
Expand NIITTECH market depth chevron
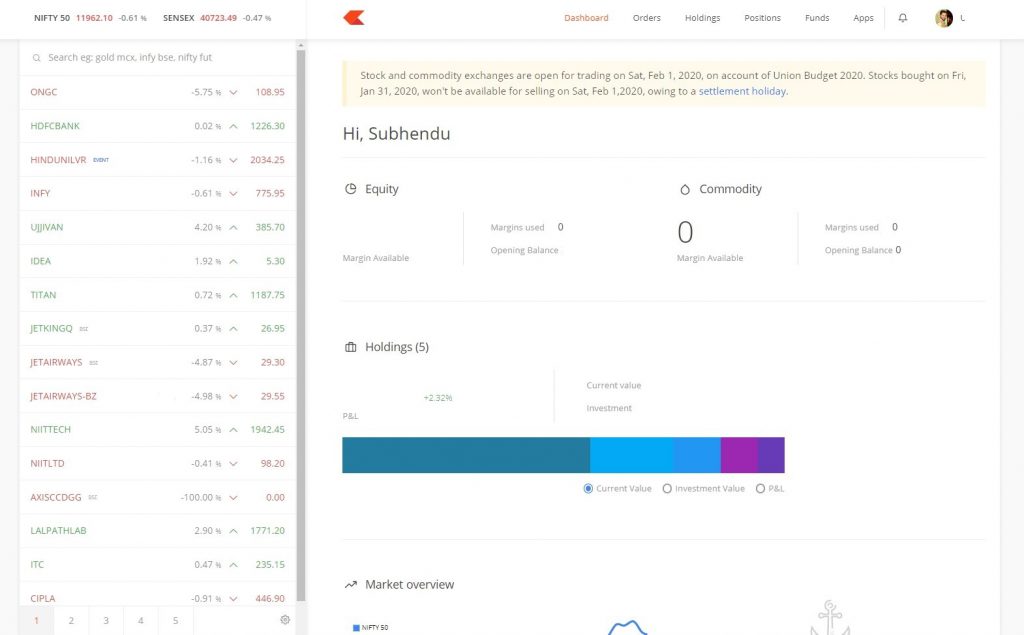233,430
